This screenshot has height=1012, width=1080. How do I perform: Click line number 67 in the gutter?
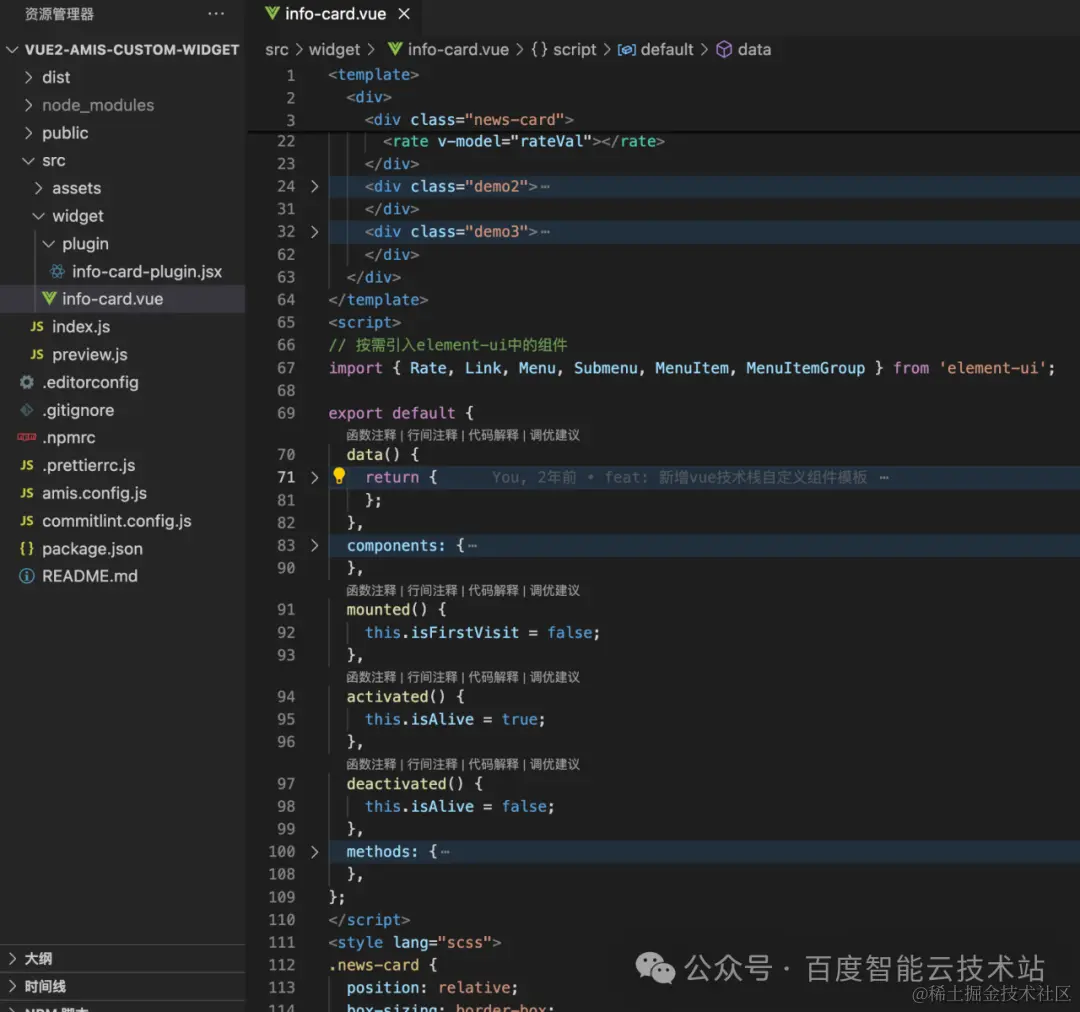pyautogui.click(x=286, y=368)
